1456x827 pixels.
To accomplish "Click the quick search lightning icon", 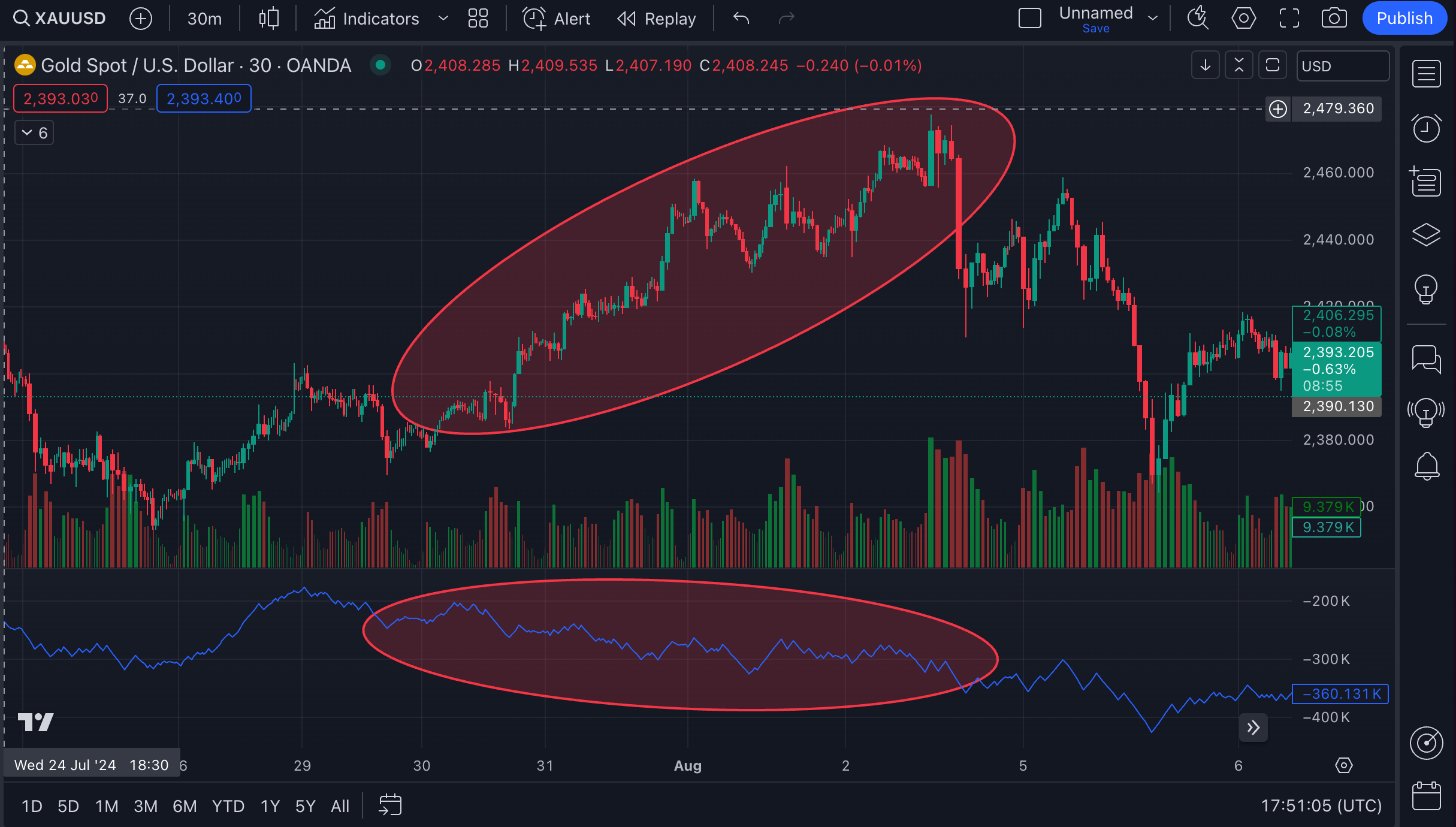I will 1198,19.
